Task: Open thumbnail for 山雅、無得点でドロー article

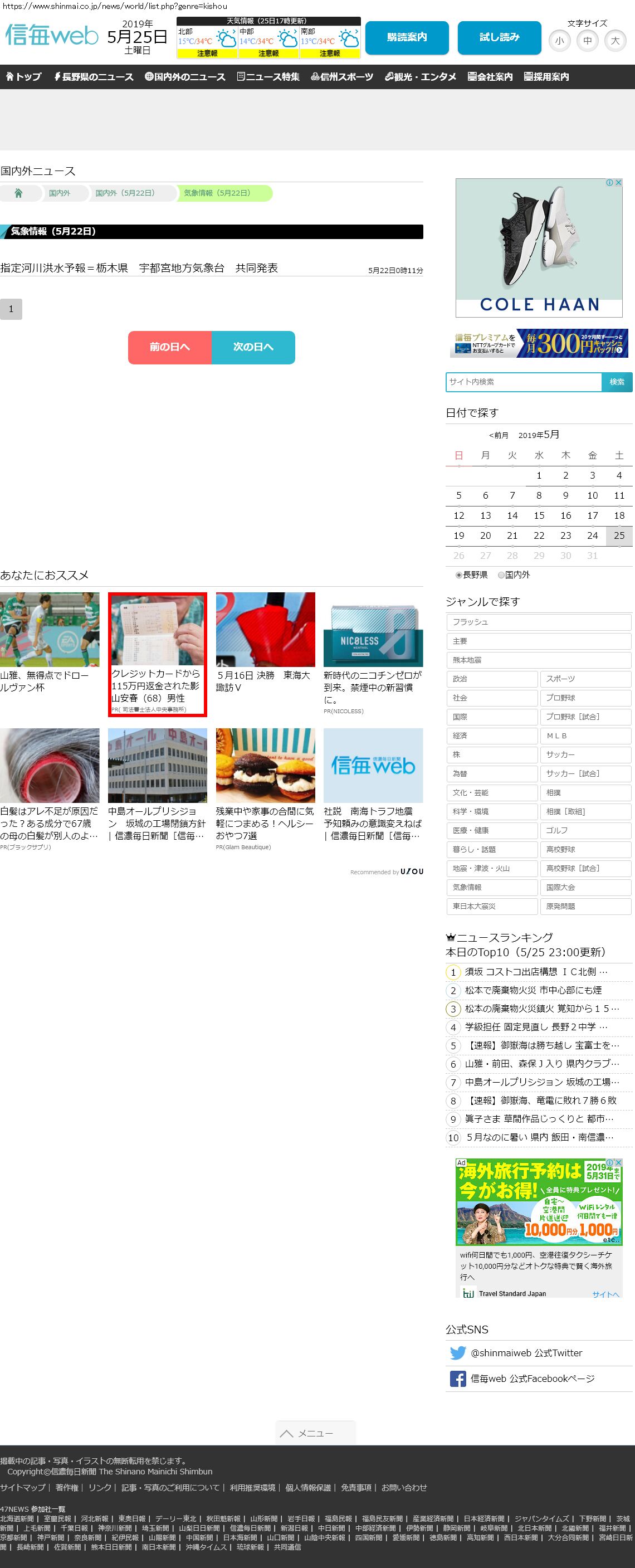Action: 49,630
